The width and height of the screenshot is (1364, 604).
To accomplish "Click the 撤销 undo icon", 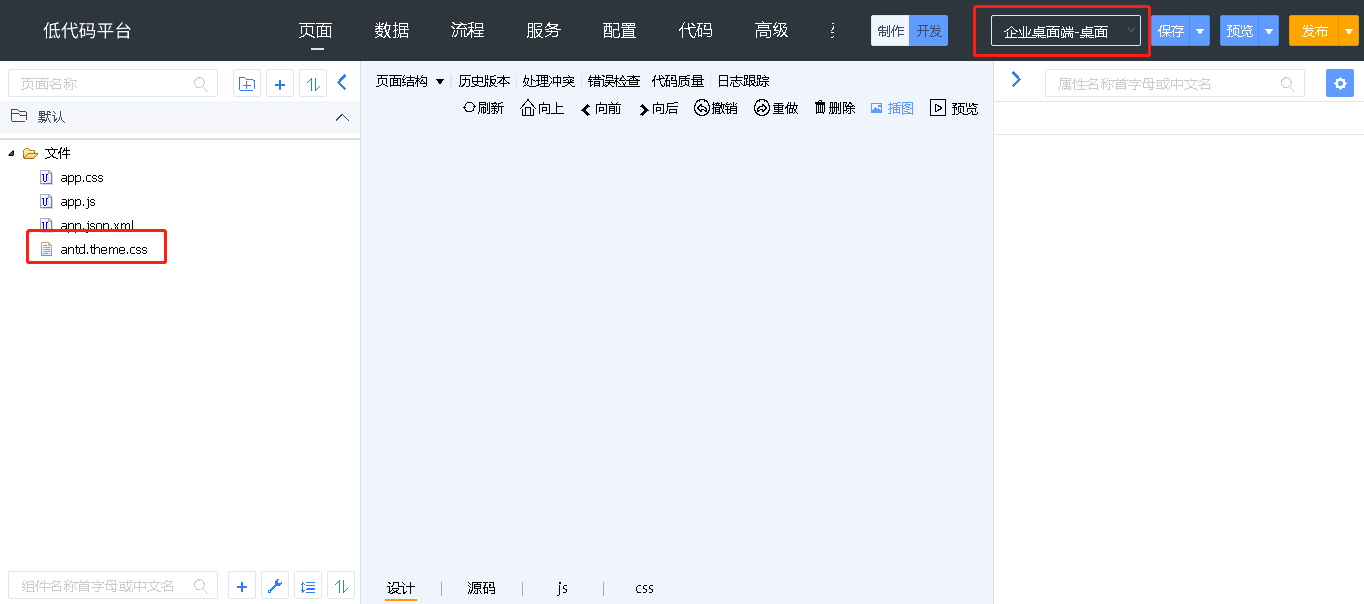I will pyautogui.click(x=702, y=108).
